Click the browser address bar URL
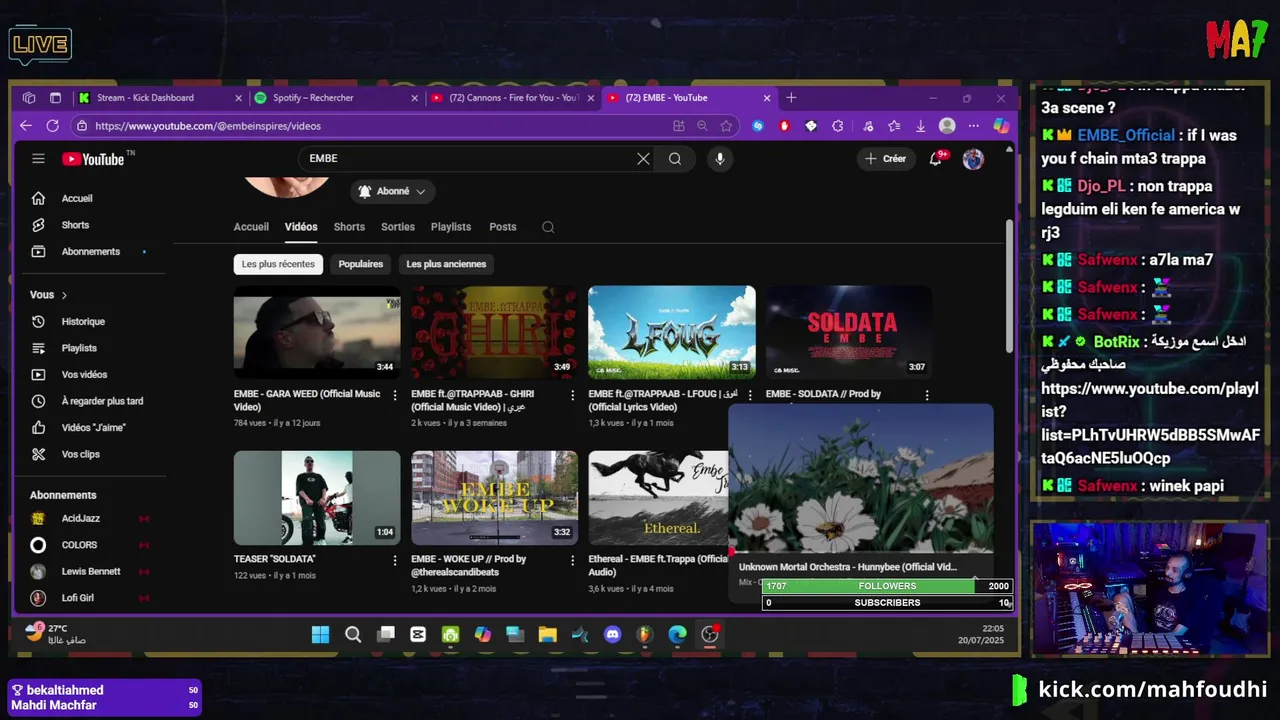The width and height of the screenshot is (1280, 720). pos(208,126)
